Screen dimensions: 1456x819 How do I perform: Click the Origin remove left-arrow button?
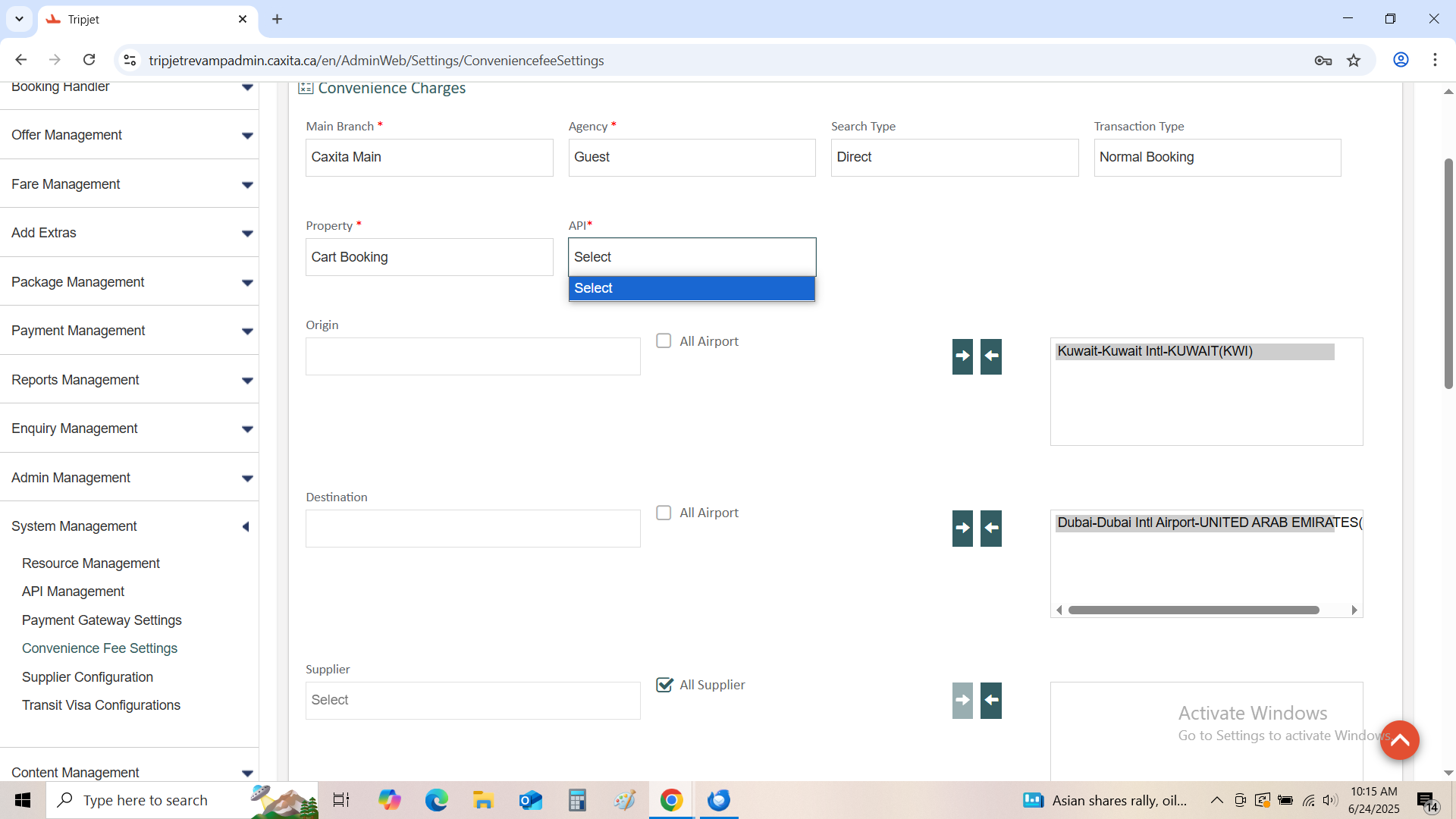point(991,356)
